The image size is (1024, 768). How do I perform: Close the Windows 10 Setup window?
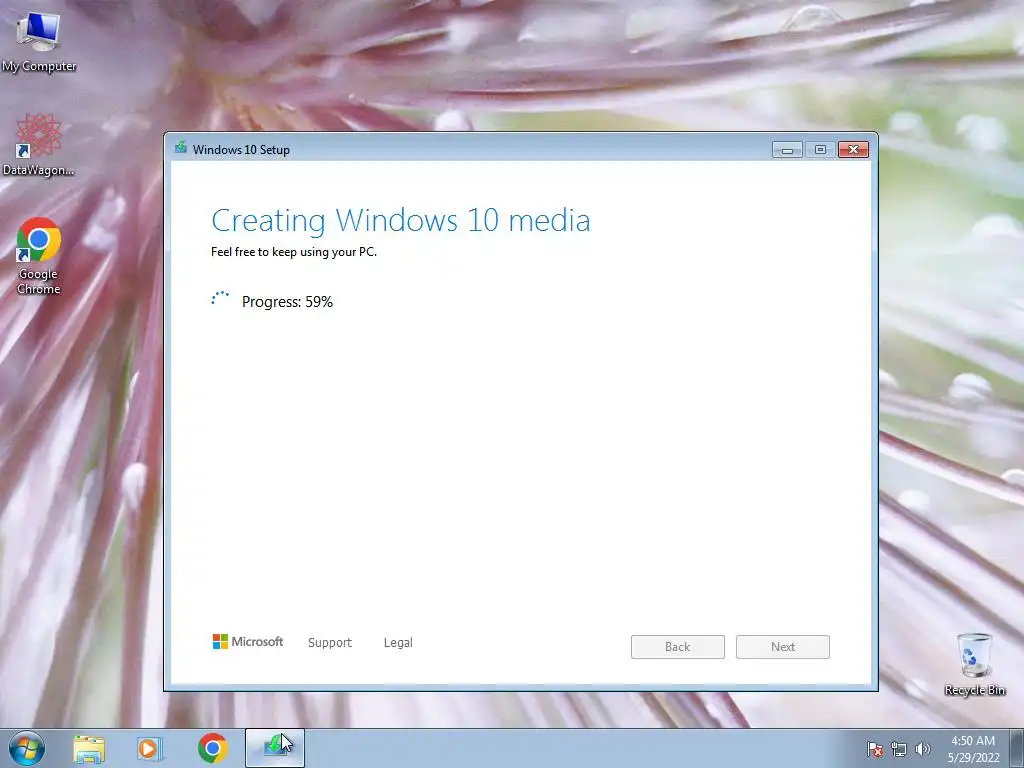(x=853, y=150)
